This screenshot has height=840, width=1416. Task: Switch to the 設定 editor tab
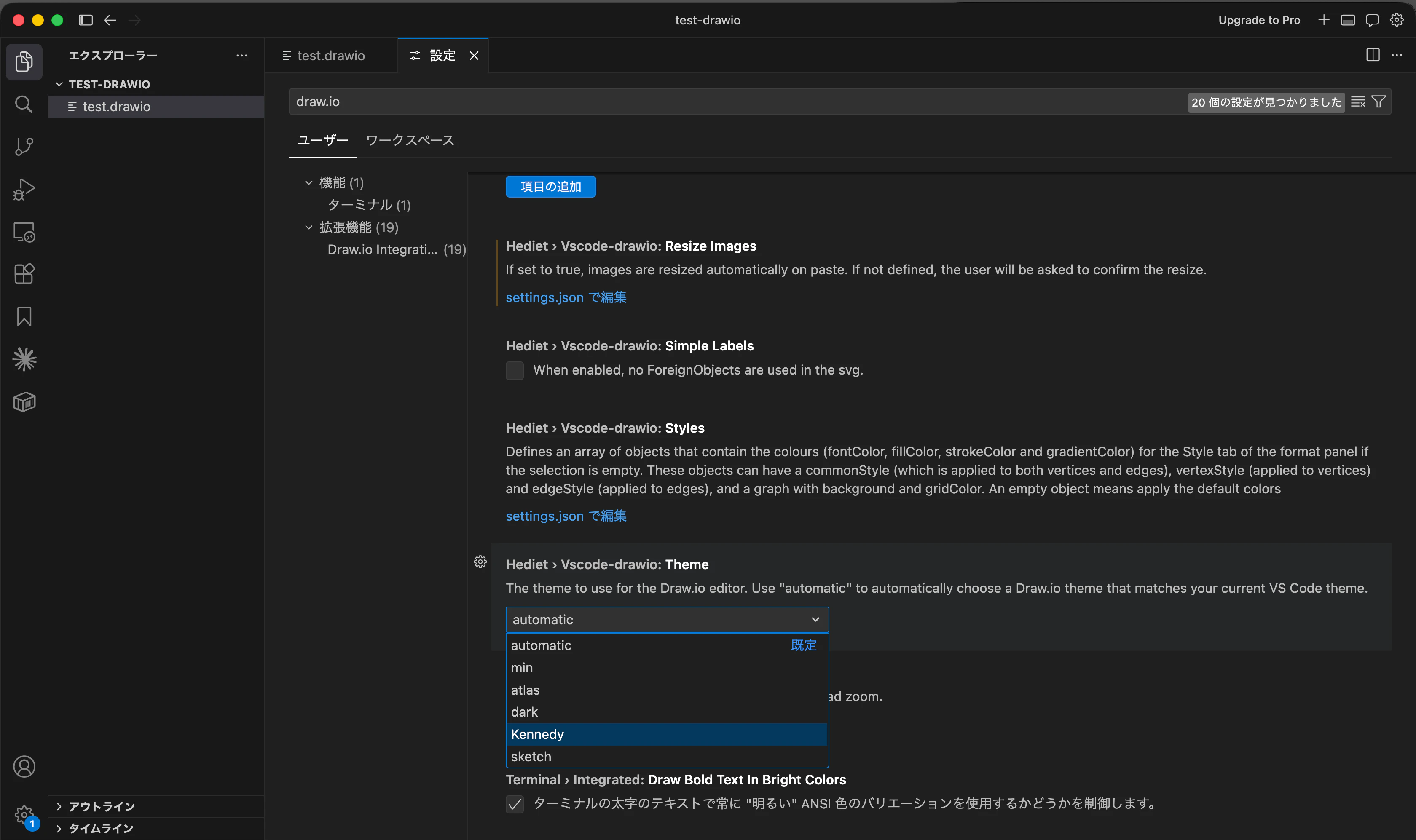coord(443,56)
